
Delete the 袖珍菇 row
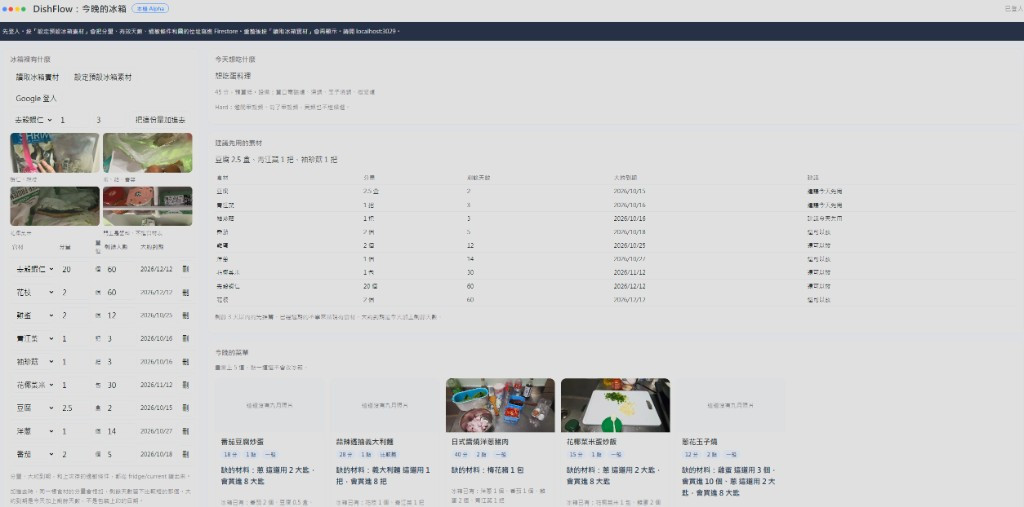pyautogui.click(x=185, y=361)
